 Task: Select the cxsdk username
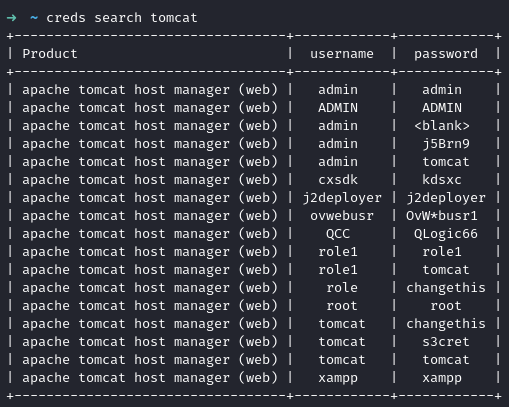(x=338, y=180)
